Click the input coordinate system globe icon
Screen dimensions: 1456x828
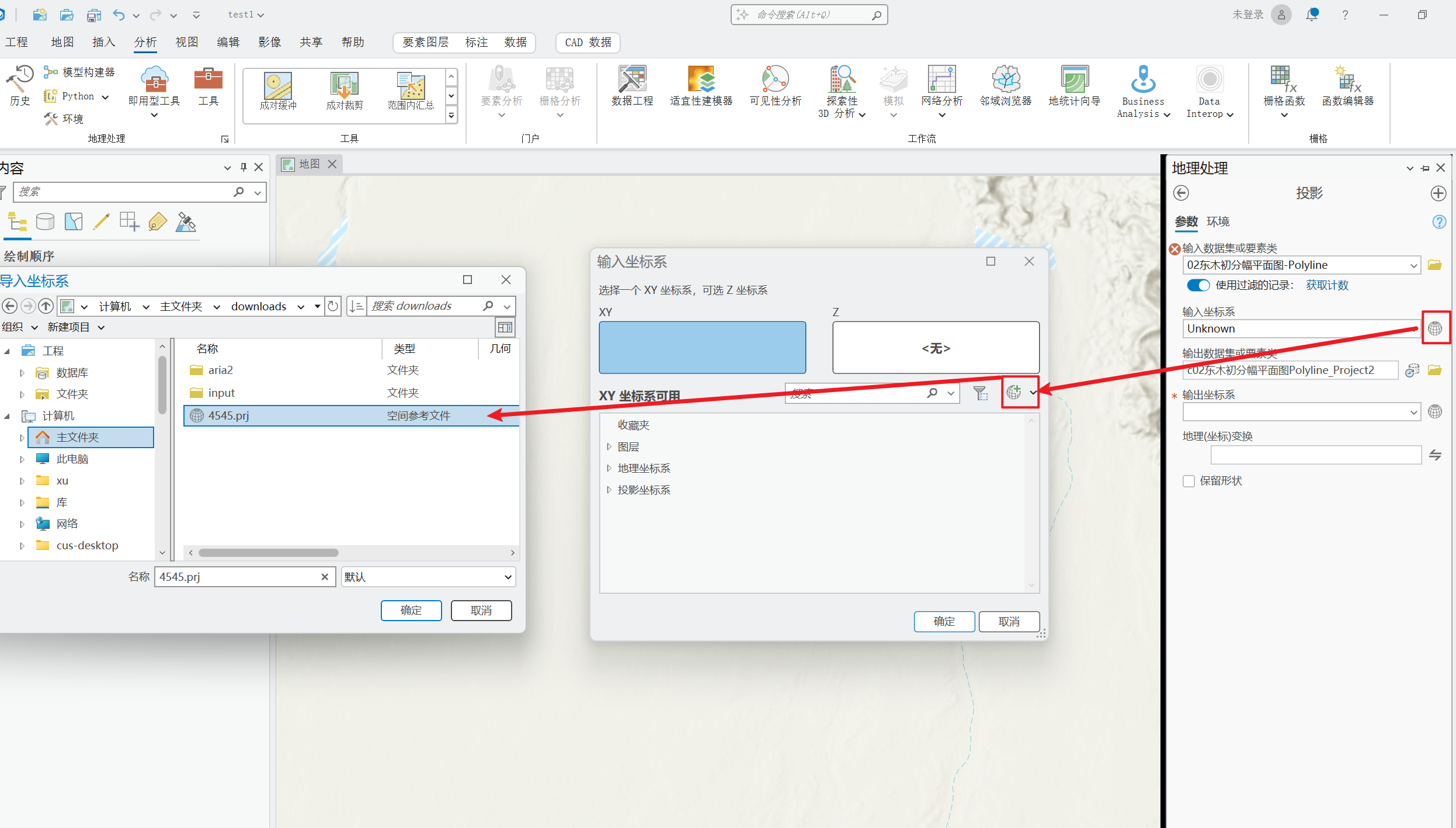1435,328
